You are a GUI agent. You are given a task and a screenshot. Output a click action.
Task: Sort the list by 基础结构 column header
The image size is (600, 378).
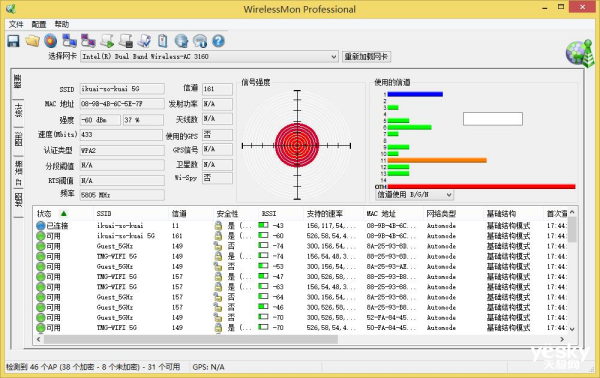(514, 213)
